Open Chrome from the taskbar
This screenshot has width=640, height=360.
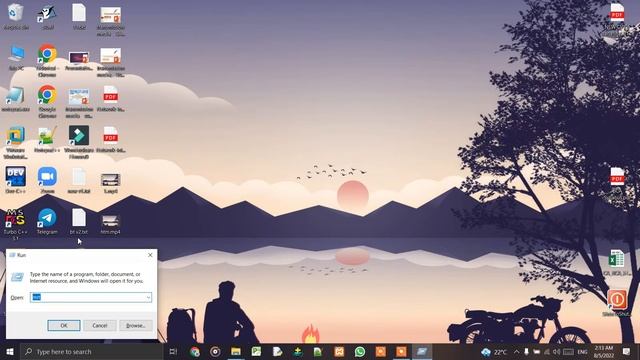click(x=195, y=351)
